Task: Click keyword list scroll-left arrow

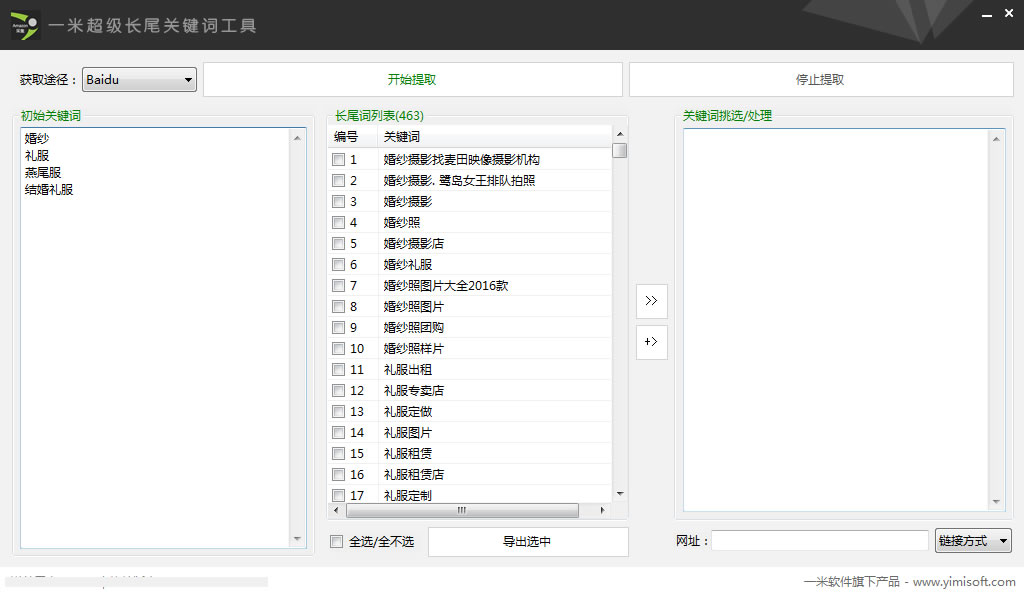Action: (x=336, y=510)
